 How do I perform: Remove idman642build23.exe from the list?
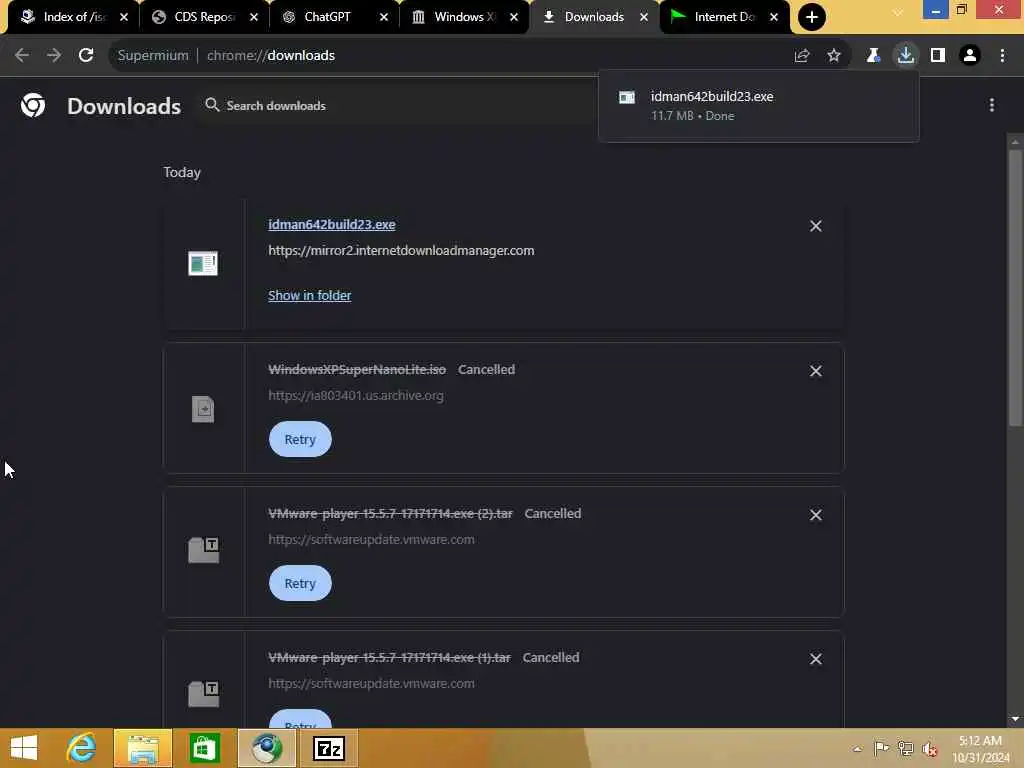tap(816, 226)
